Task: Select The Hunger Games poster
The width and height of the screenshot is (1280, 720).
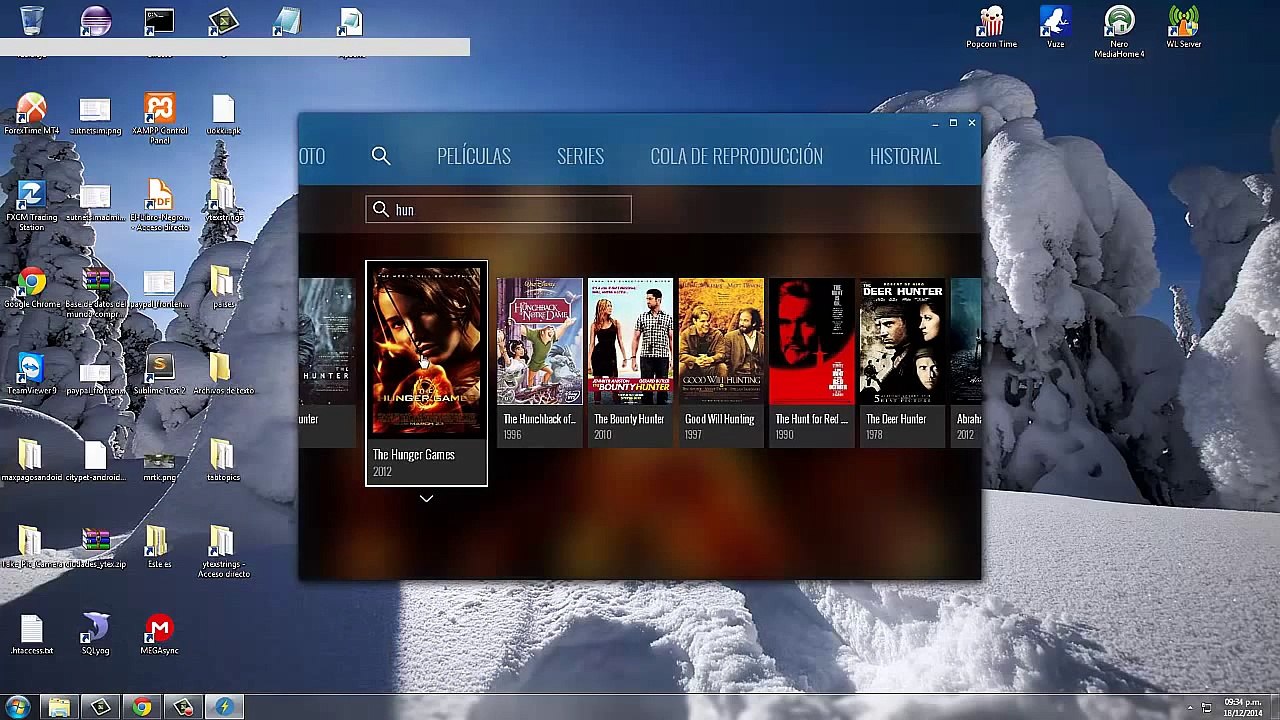Action: pyautogui.click(x=426, y=352)
